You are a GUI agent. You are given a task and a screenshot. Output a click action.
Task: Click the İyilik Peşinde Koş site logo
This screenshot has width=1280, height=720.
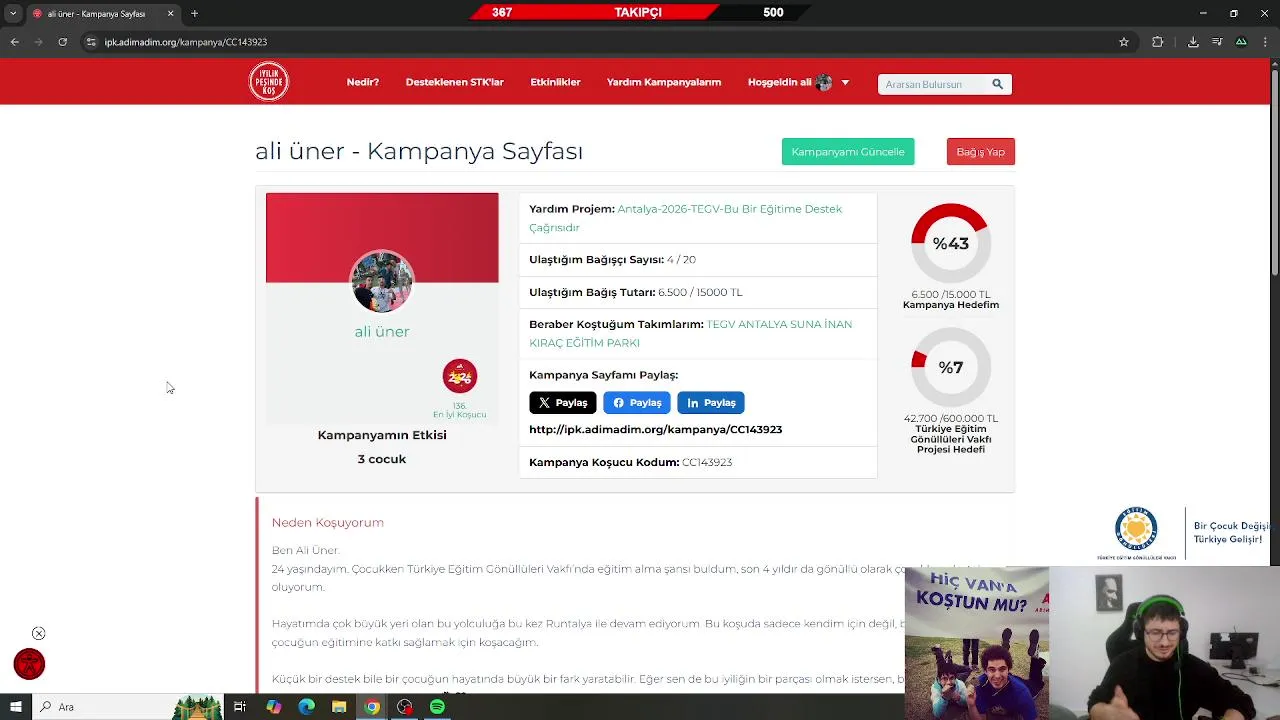point(269,82)
